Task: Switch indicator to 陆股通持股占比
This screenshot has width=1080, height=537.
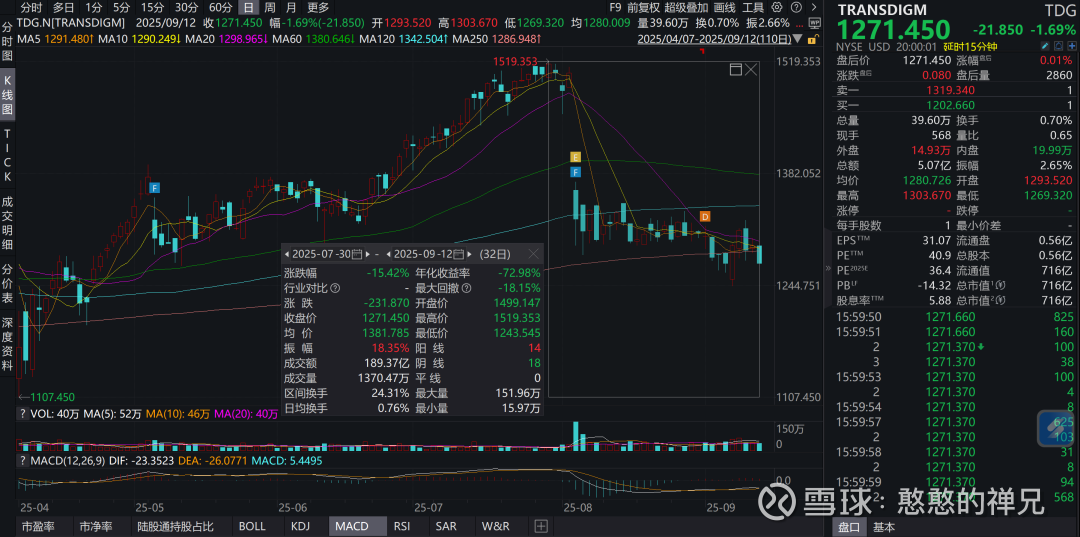Action: pos(178,527)
